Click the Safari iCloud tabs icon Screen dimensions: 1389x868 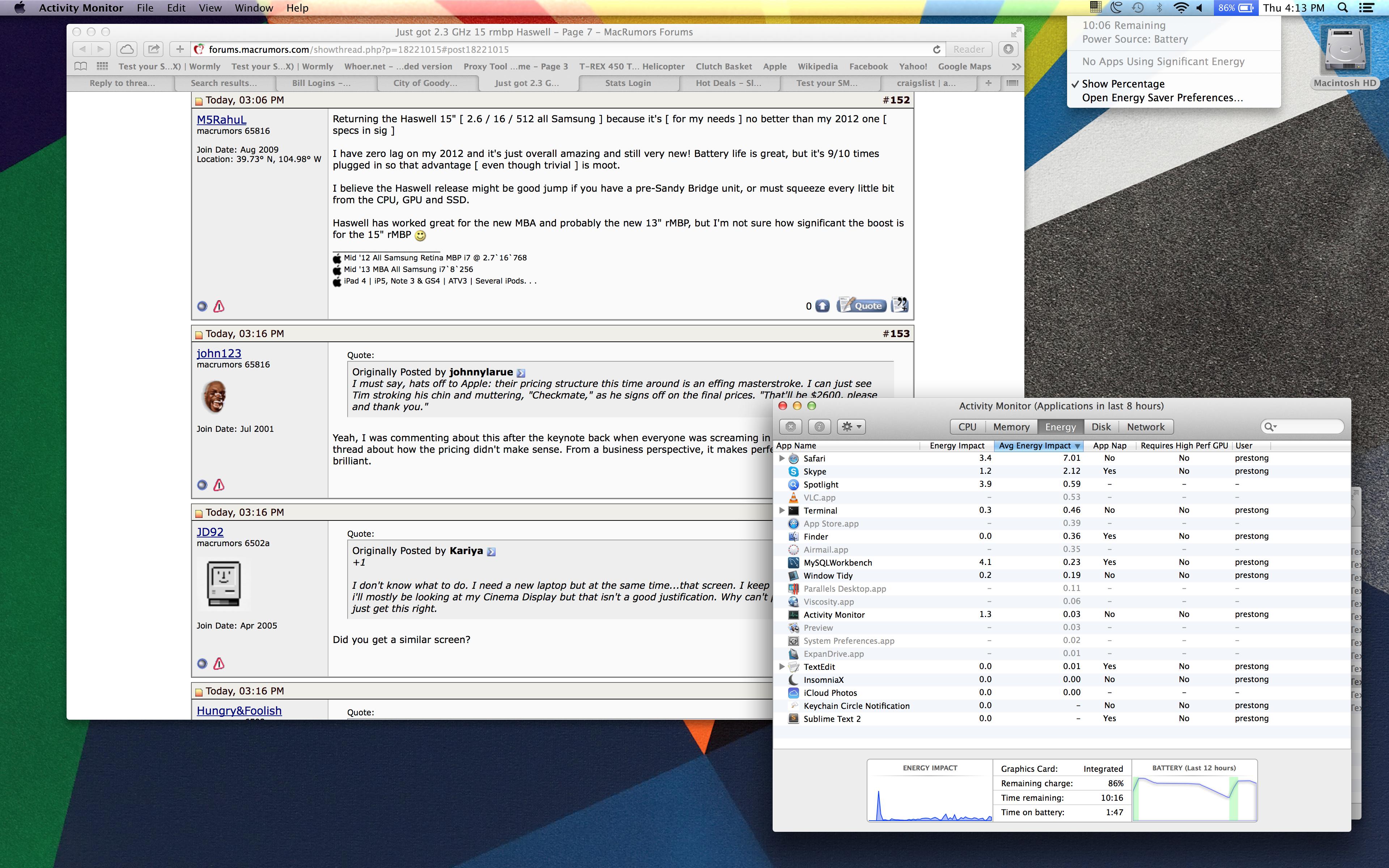pyautogui.click(x=127, y=50)
